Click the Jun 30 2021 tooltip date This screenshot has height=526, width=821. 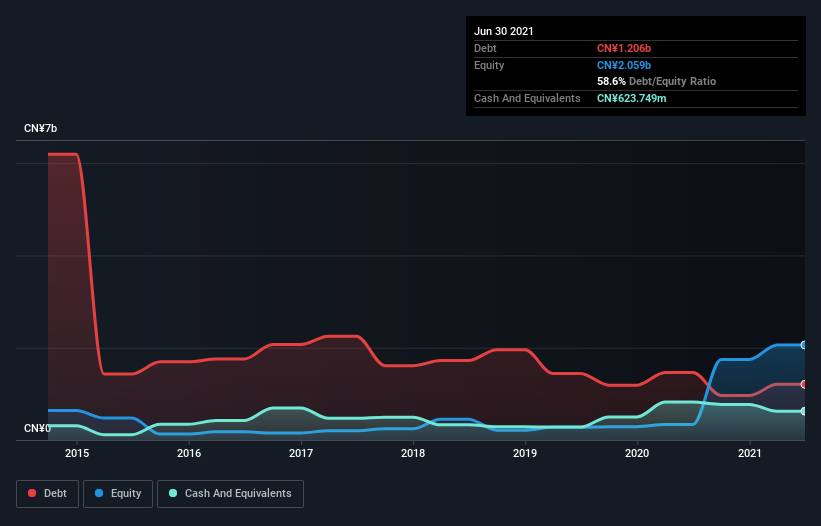504,31
